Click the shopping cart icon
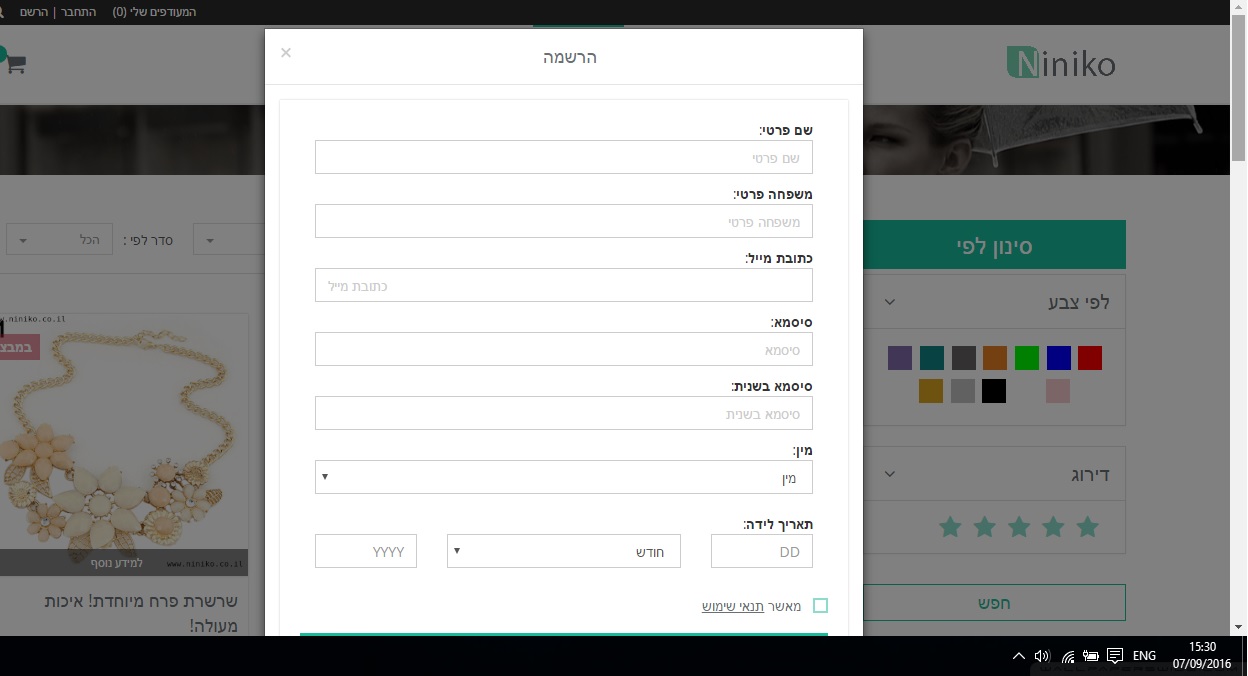This screenshot has width=1248, height=676. tap(14, 64)
